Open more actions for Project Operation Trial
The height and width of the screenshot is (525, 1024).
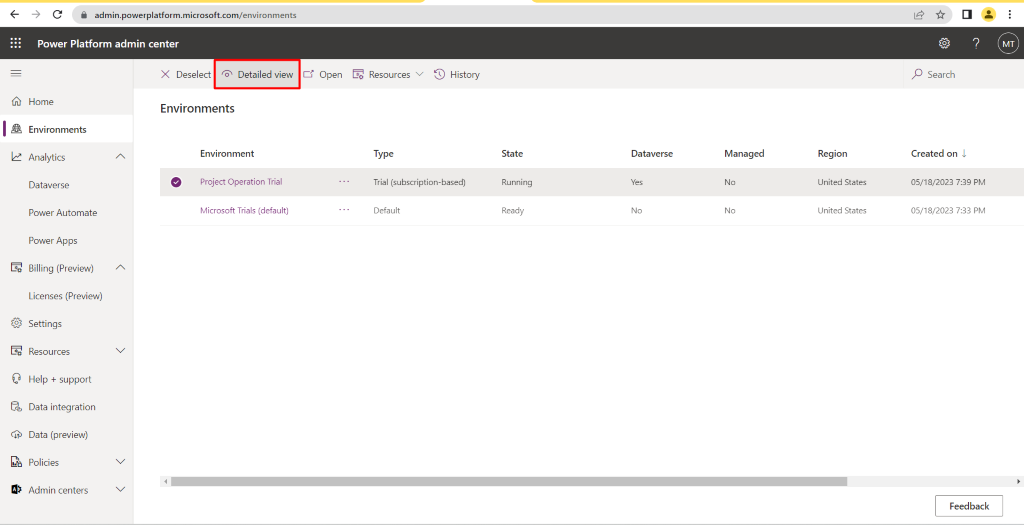(344, 182)
